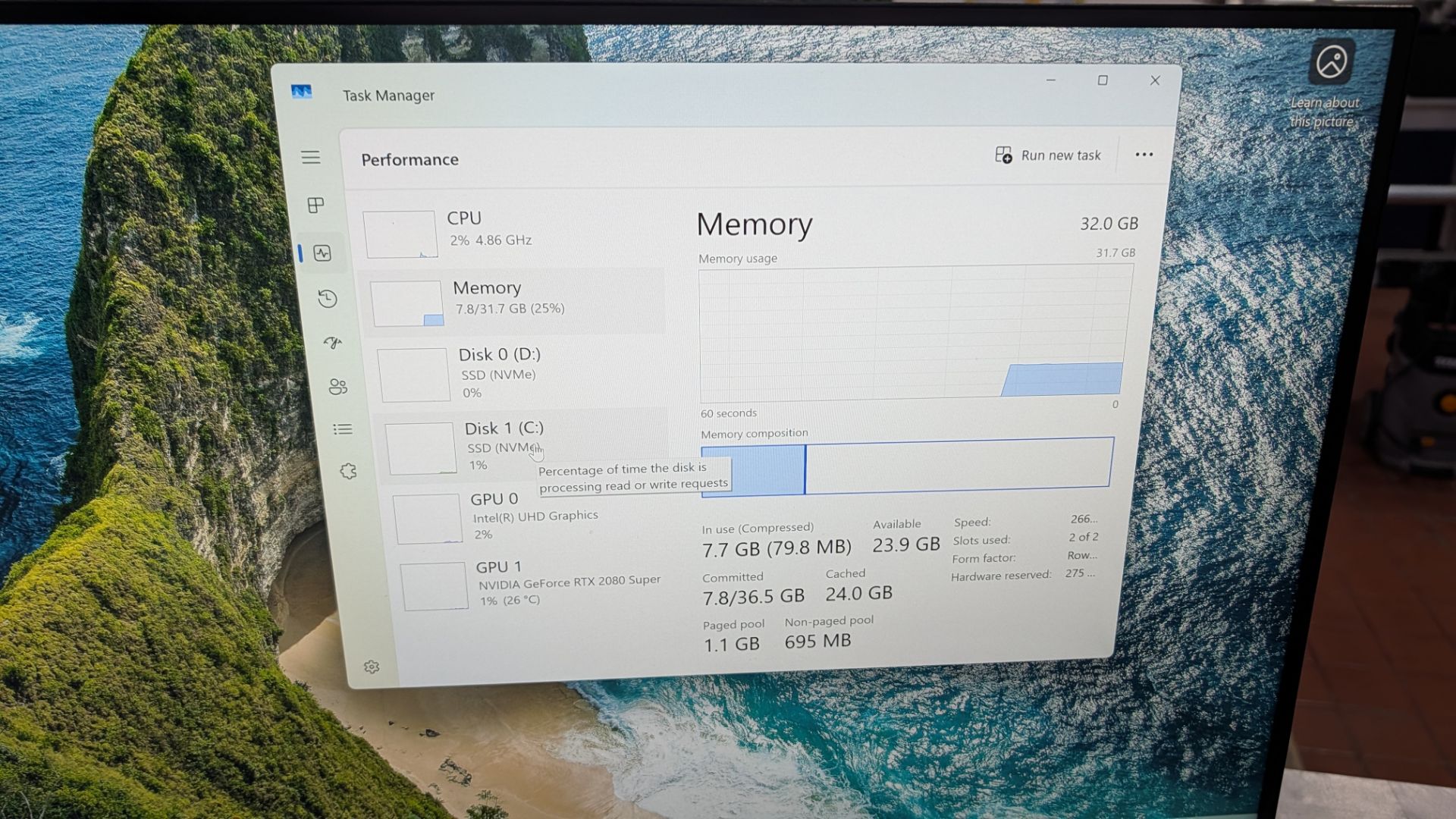The height and width of the screenshot is (819, 1456).
Task: Click the GPU 1 mini graph thumbnail
Action: pos(435,586)
